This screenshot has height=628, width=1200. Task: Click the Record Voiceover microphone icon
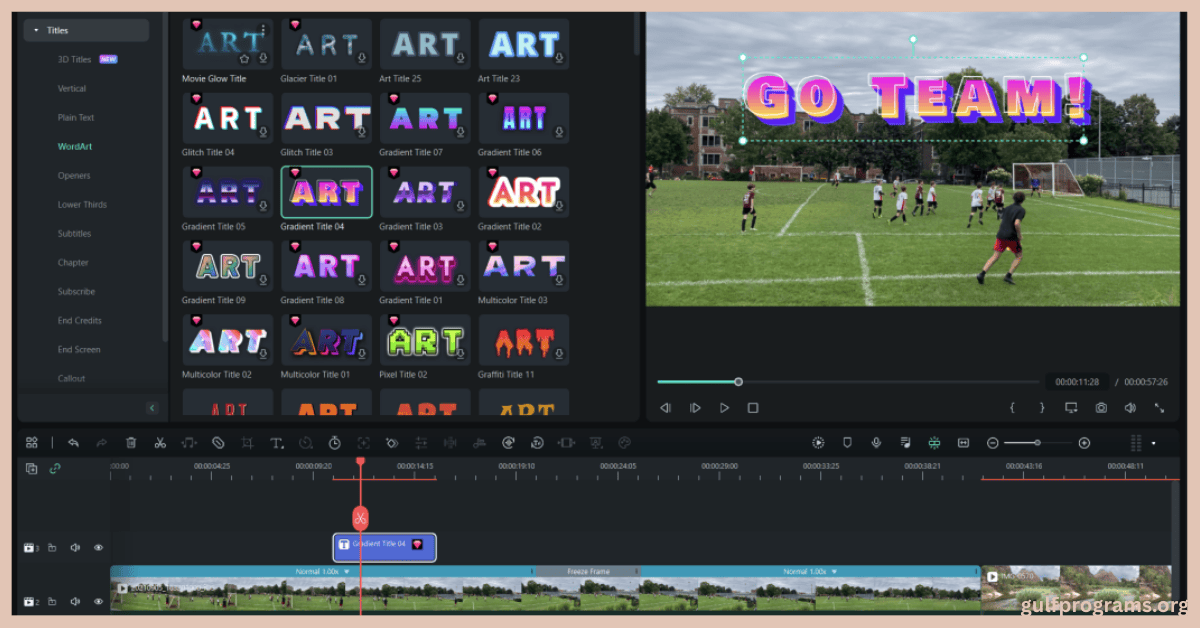(x=877, y=442)
